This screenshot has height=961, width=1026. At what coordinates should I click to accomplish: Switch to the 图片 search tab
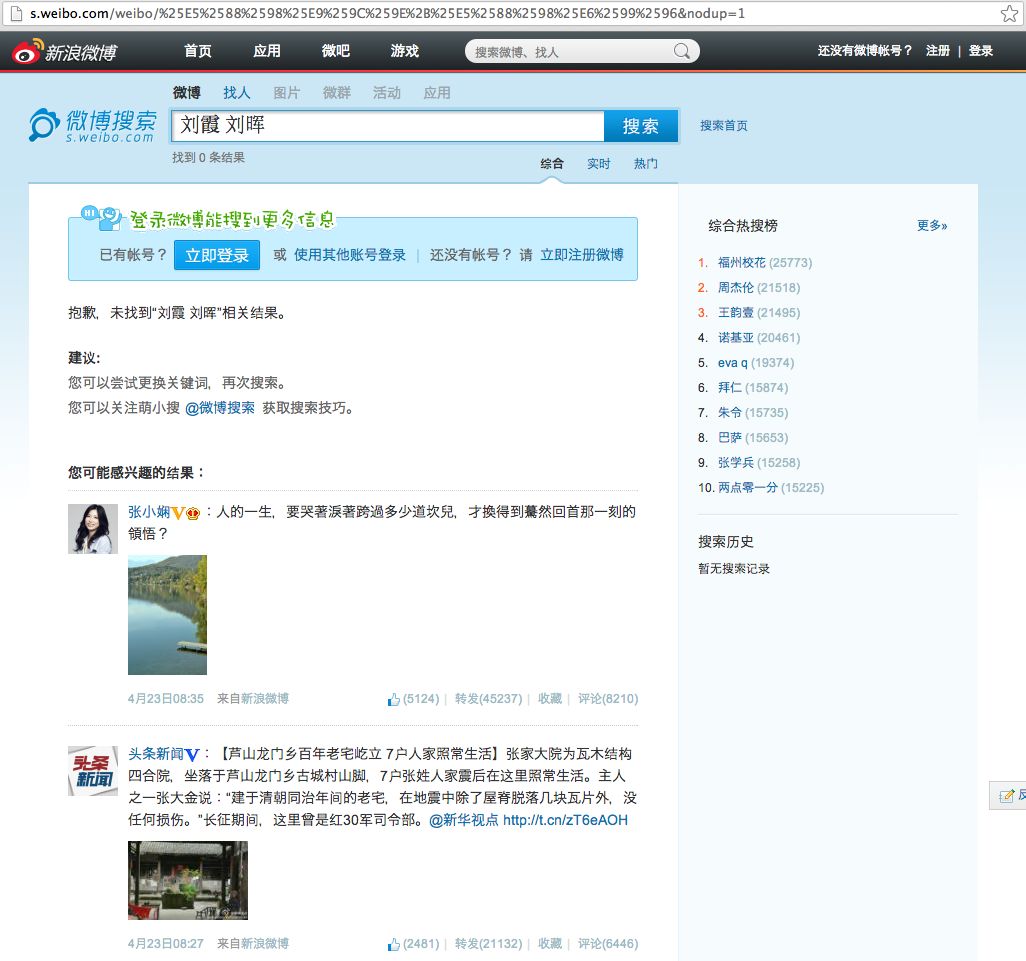287,92
